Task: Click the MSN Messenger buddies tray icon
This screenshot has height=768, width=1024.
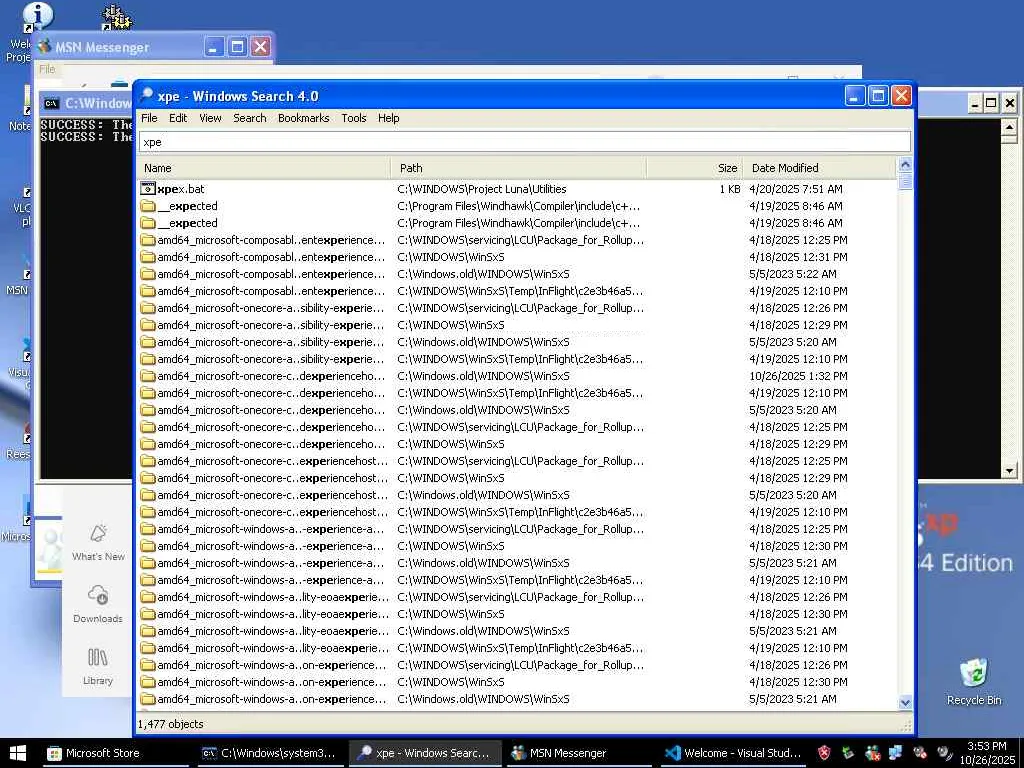Action: [x=872, y=753]
